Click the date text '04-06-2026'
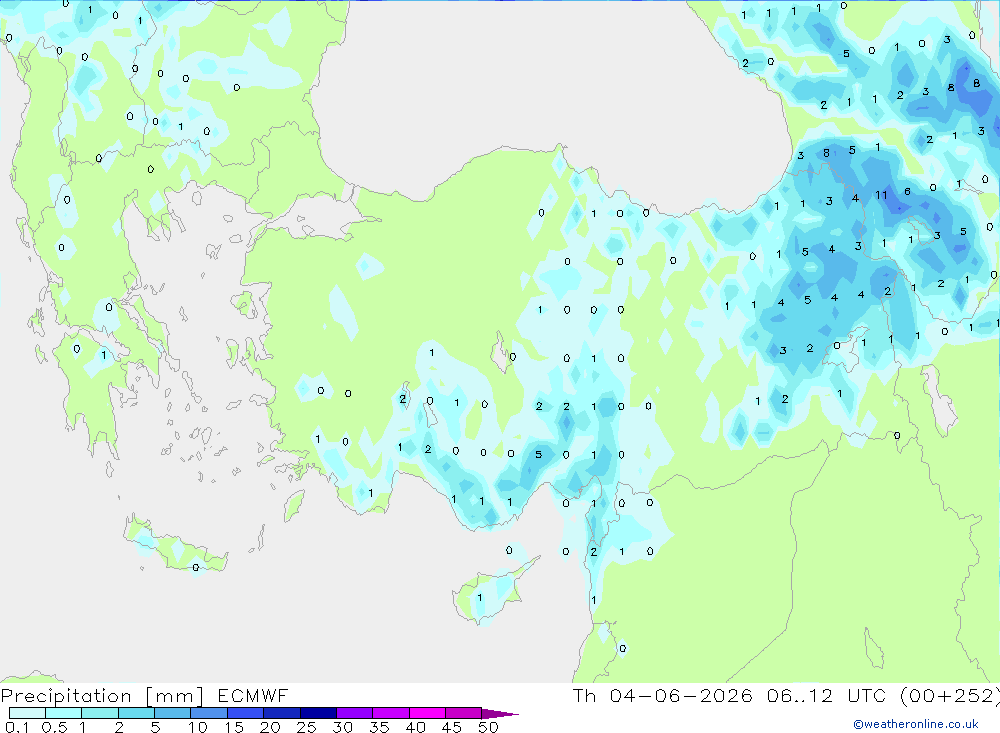 coord(681,695)
